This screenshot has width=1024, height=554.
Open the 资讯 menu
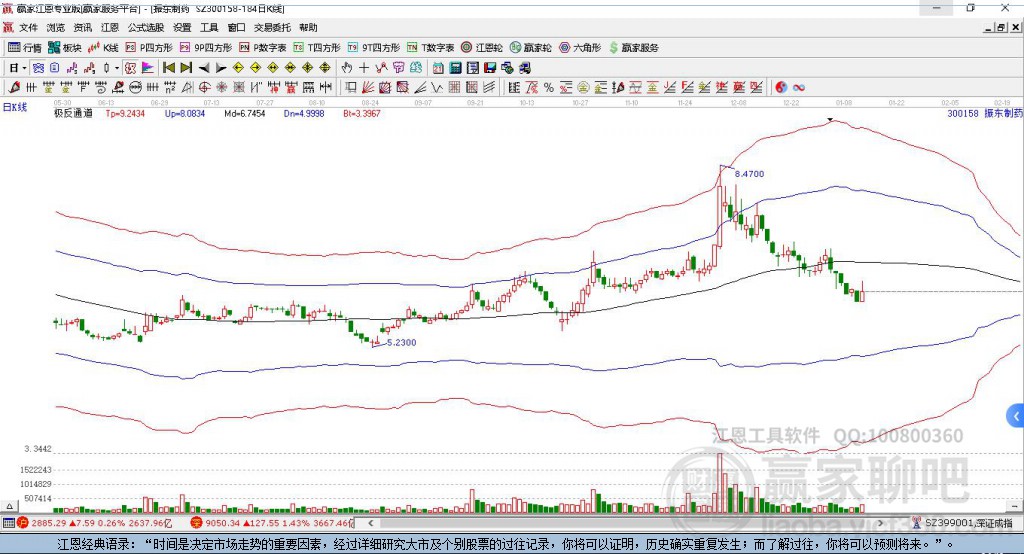coord(82,27)
